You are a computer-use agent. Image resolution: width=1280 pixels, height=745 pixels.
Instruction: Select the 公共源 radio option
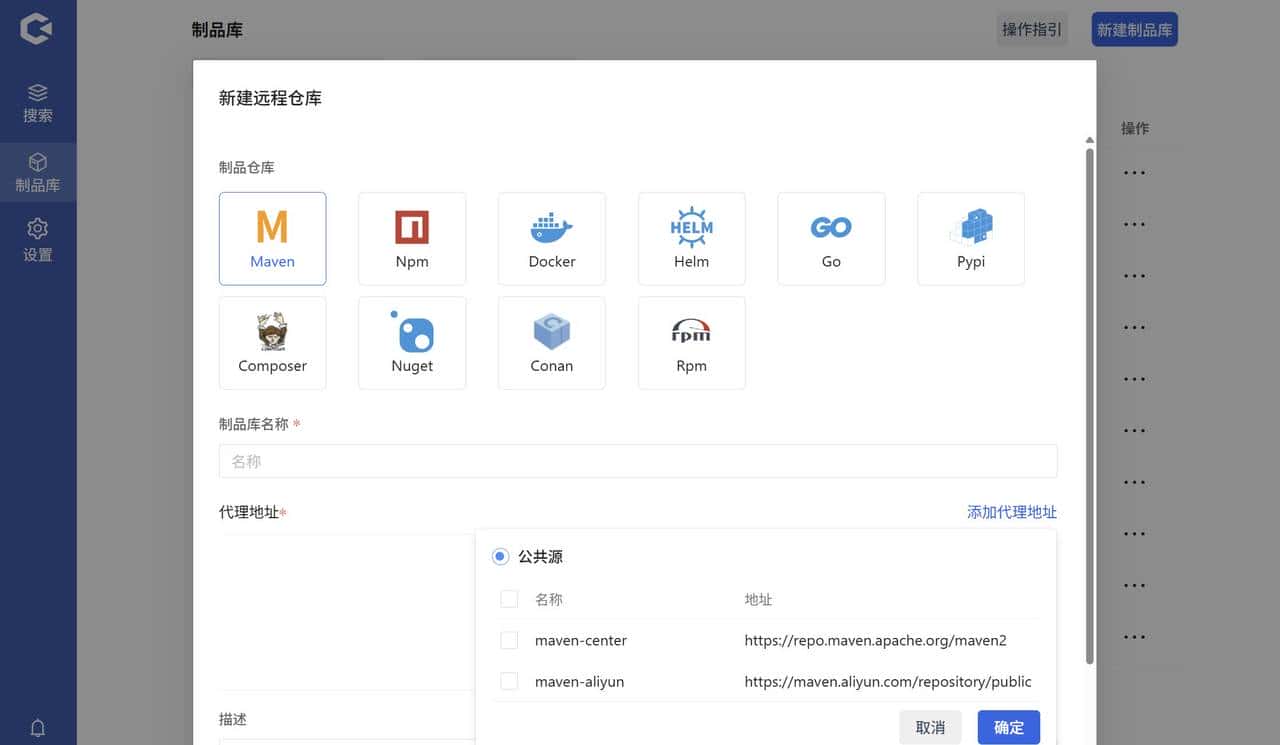click(x=499, y=556)
